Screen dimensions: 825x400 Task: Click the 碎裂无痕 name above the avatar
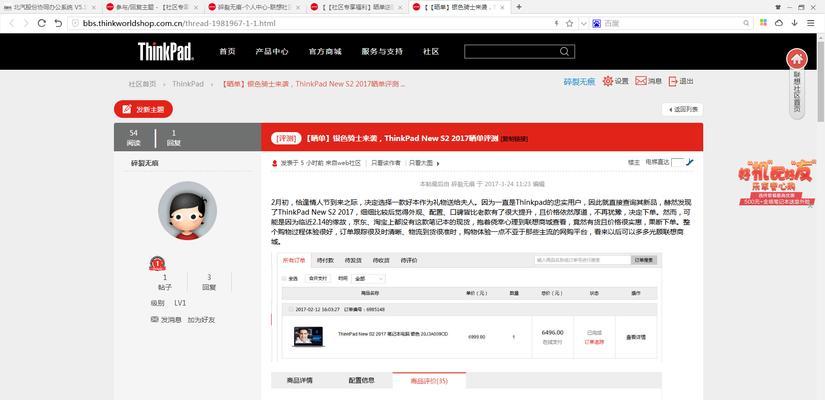click(x=145, y=163)
